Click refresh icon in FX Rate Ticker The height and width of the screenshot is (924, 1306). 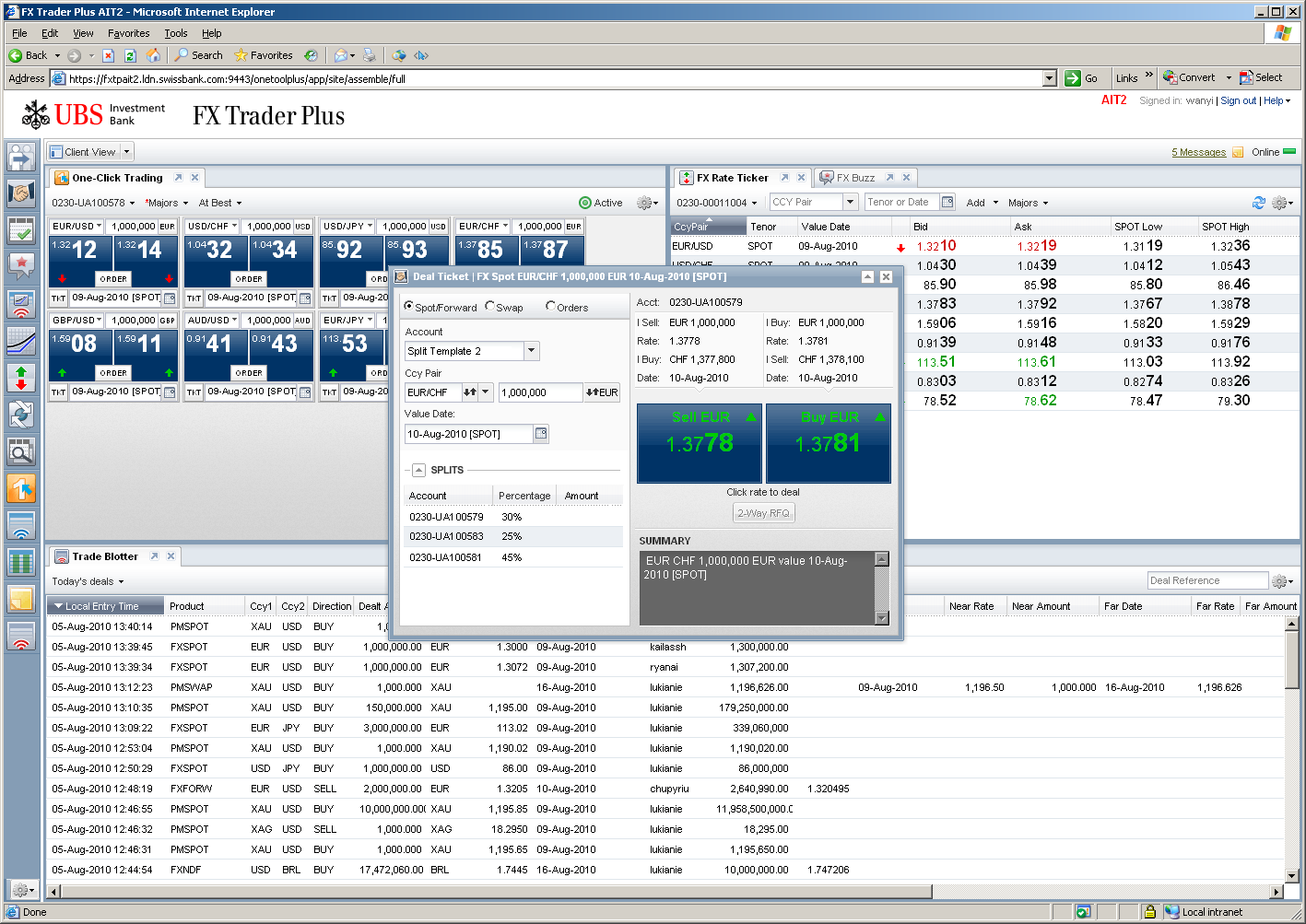tap(1258, 203)
